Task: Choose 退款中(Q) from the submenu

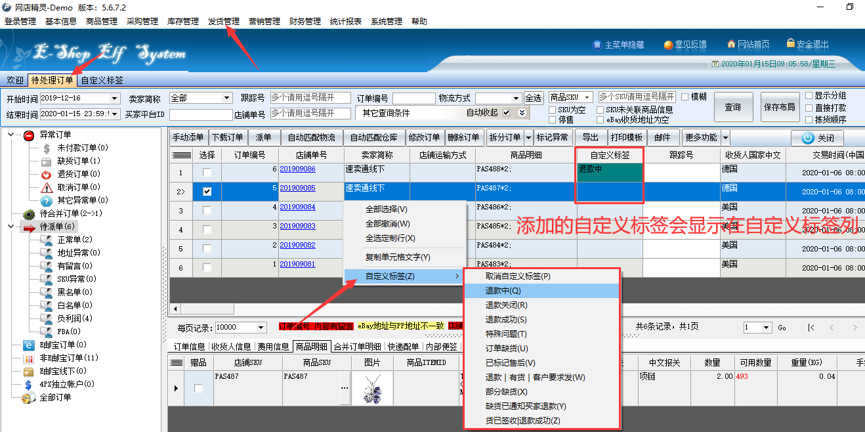Action: (x=542, y=290)
